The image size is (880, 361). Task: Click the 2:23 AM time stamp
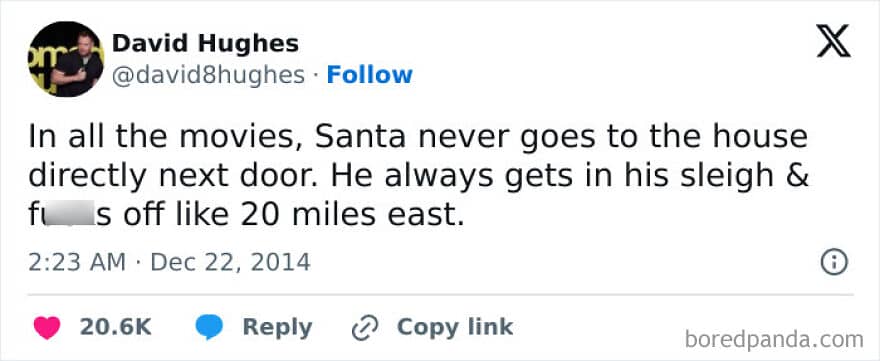coord(77,262)
